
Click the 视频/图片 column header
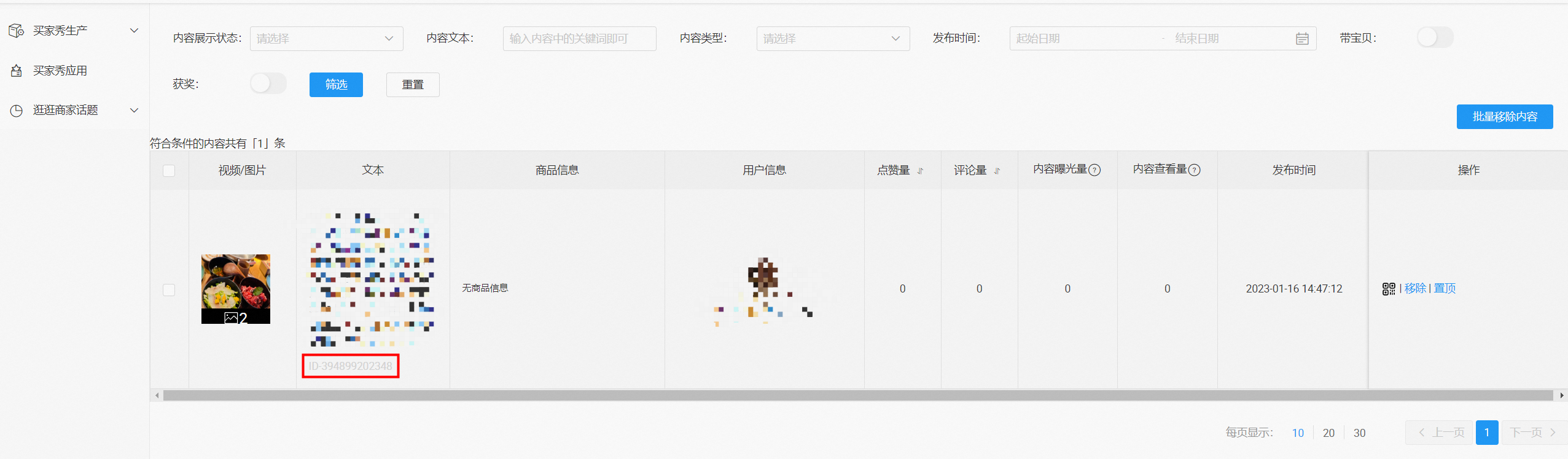(242, 170)
